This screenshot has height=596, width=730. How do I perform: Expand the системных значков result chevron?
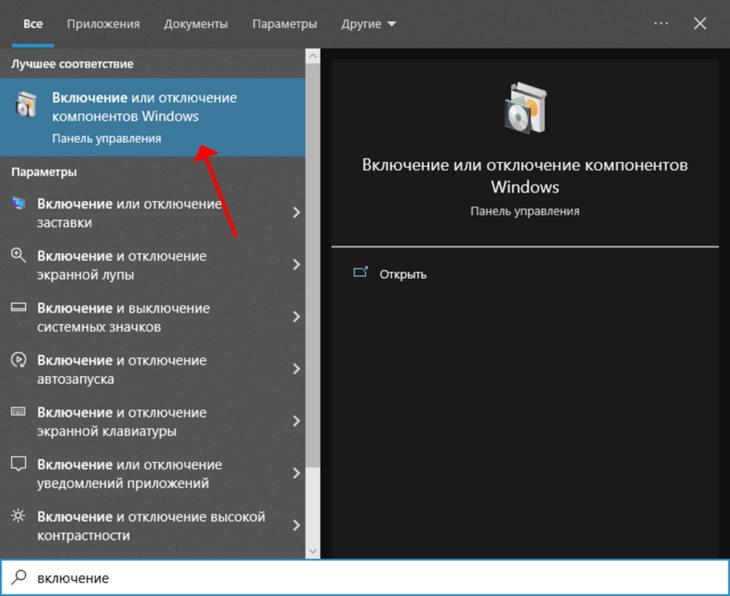click(x=297, y=317)
